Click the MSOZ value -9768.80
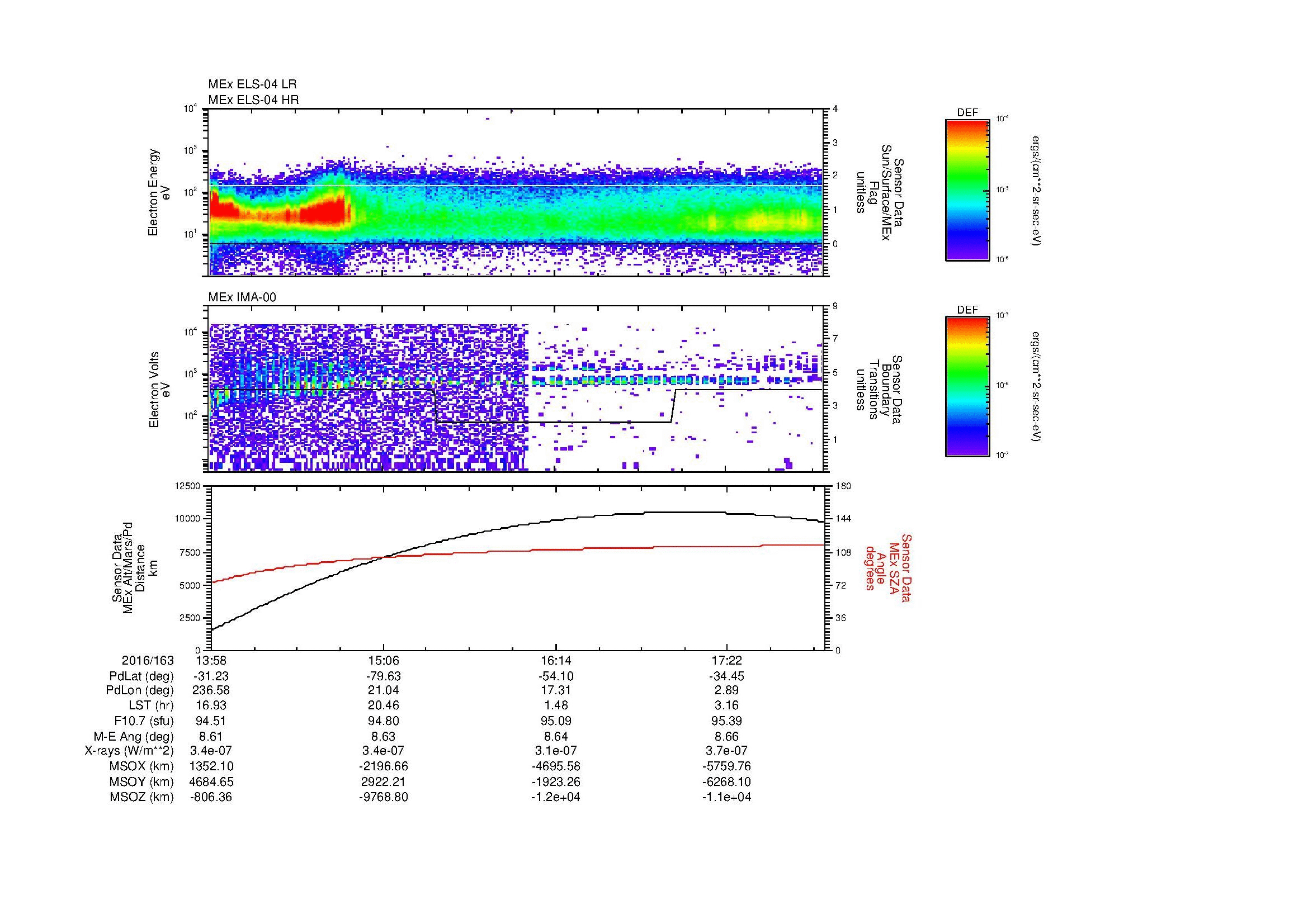The height and width of the screenshot is (924, 1308). tap(384, 797)
